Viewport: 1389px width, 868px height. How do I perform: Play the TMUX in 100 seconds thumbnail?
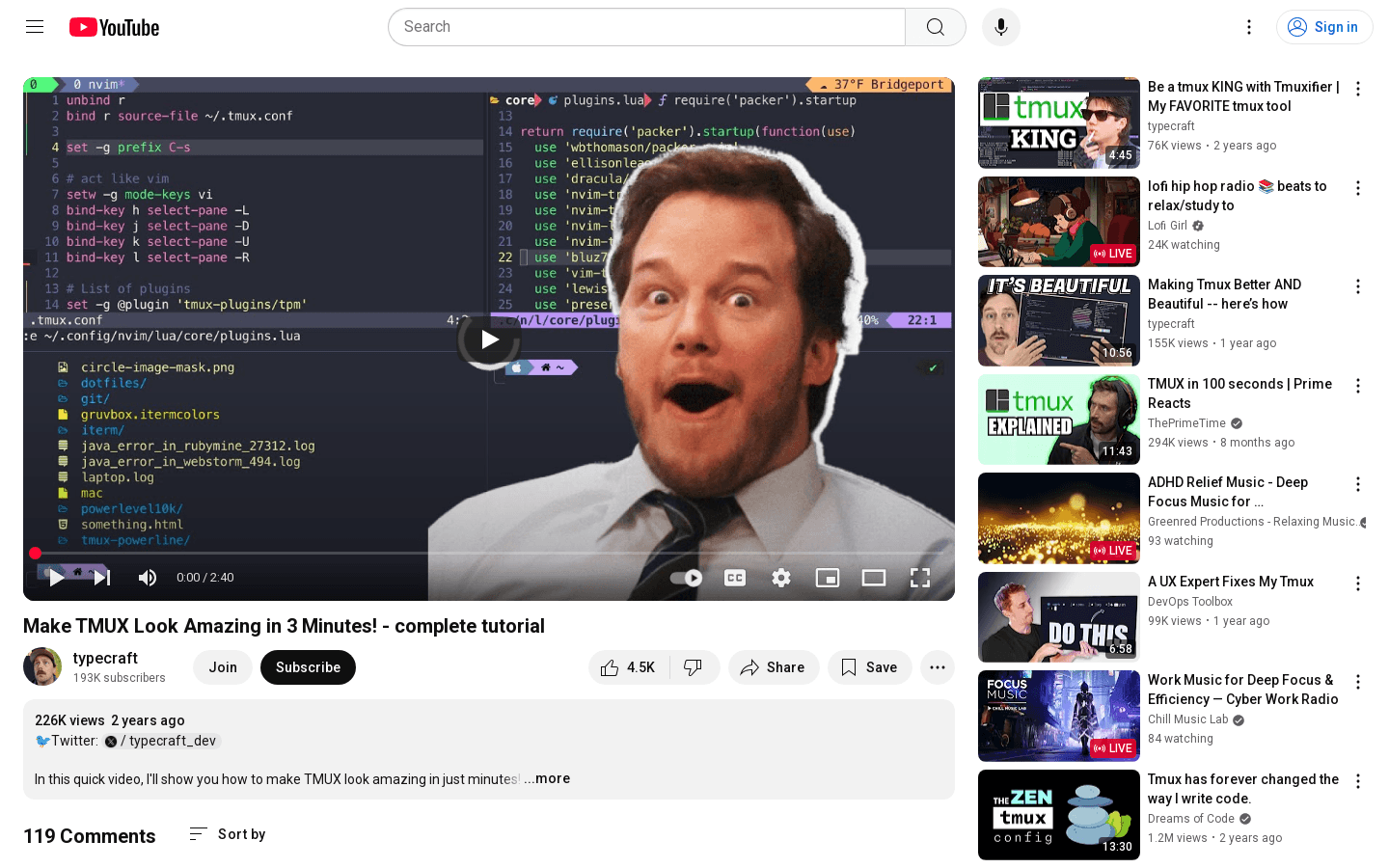click(1058, 419)
